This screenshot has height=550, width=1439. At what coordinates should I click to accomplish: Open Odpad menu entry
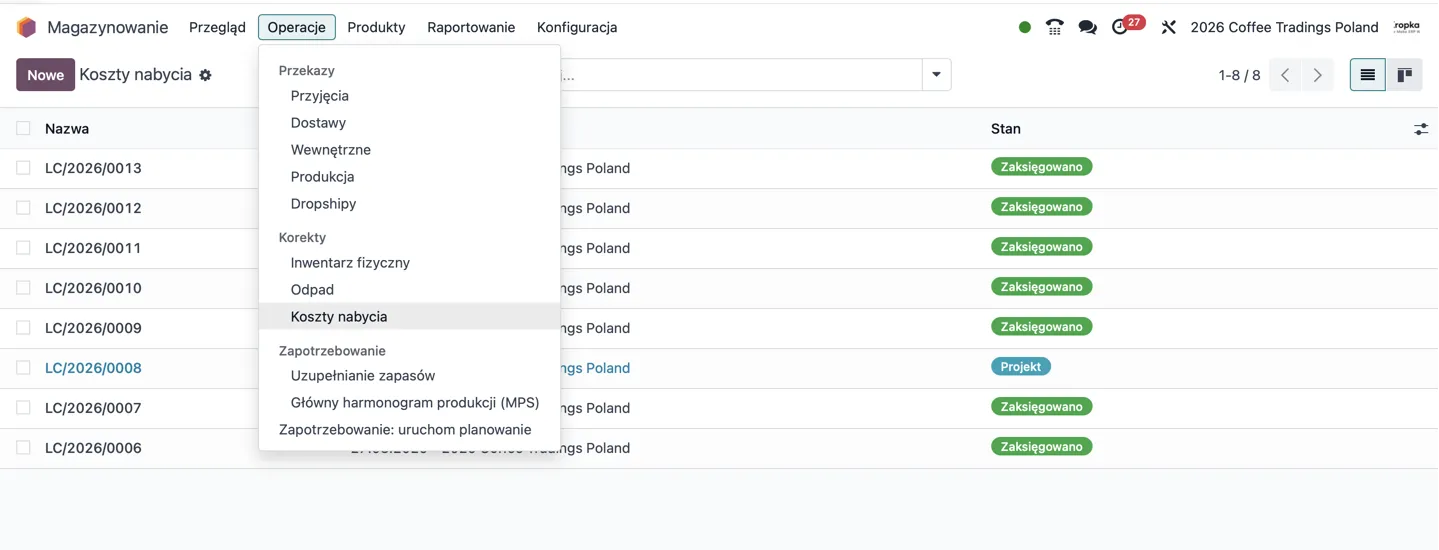[409, 290]
